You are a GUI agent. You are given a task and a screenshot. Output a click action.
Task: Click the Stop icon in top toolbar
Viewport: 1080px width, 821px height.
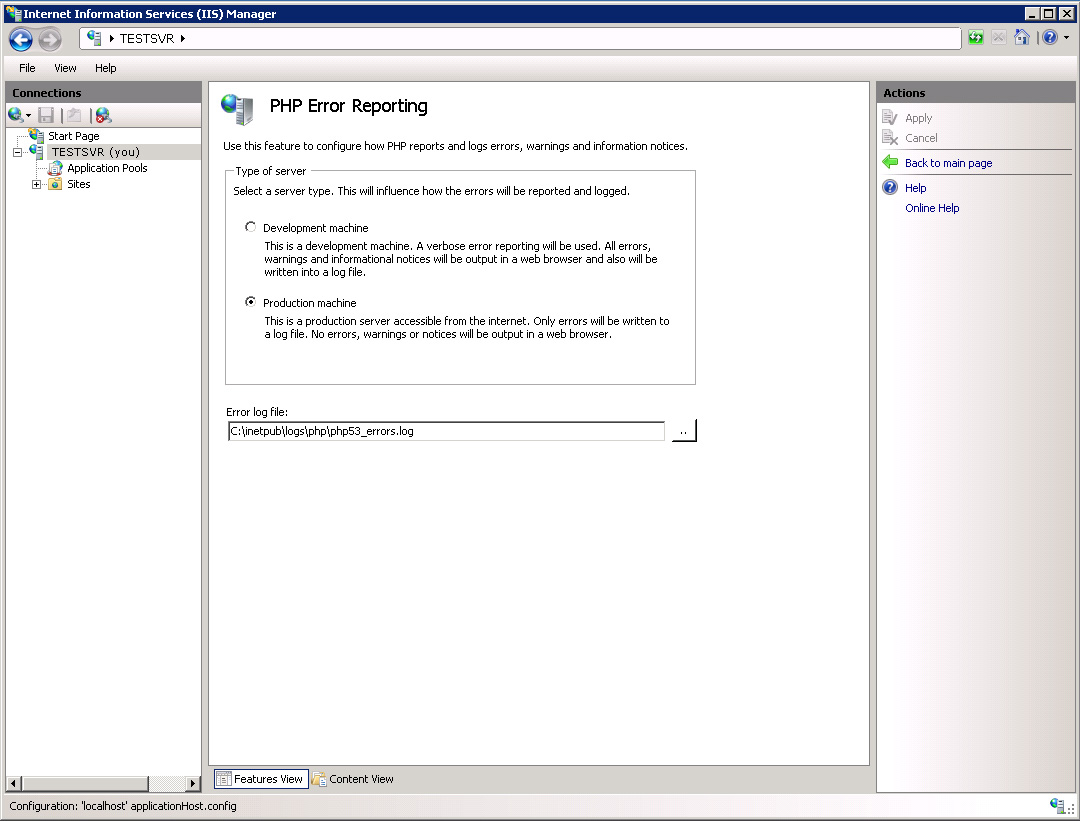pos(999,38)
